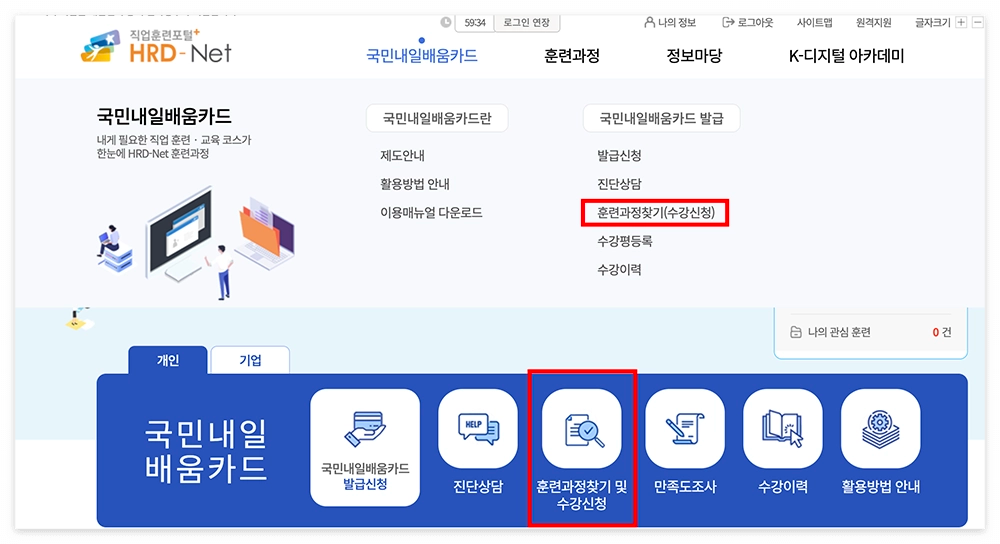Open 국민내일배움카드 main menu
Image resolution: width=1000 pixels, height=544 pixels.
tap(422, 55)
